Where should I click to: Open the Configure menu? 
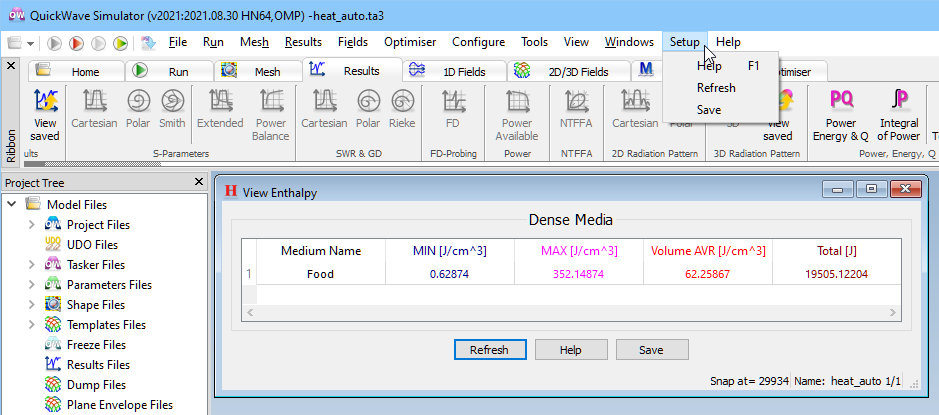coord(478,42)
